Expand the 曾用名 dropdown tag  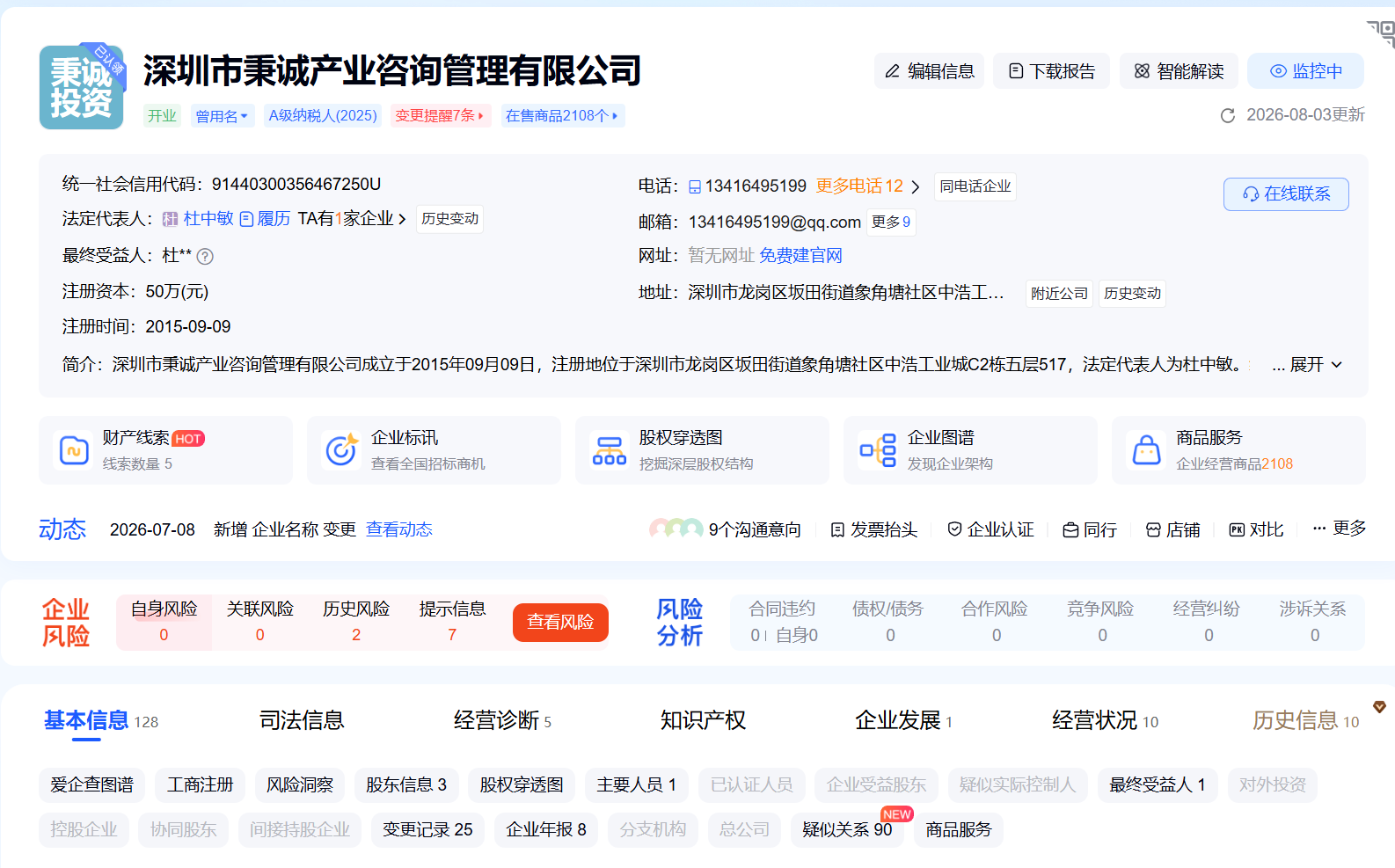pyautogui.click(x=222, y=116)
